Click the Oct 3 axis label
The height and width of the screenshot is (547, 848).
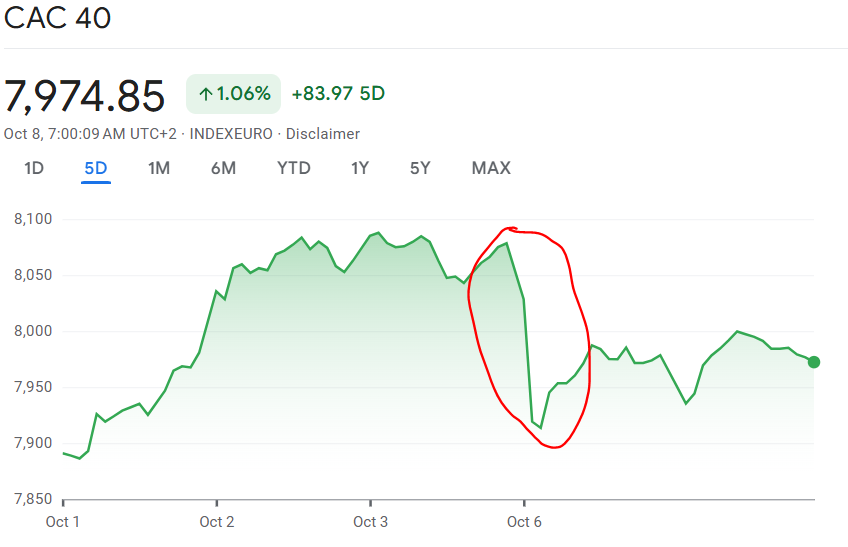click(x=370, y=521)
